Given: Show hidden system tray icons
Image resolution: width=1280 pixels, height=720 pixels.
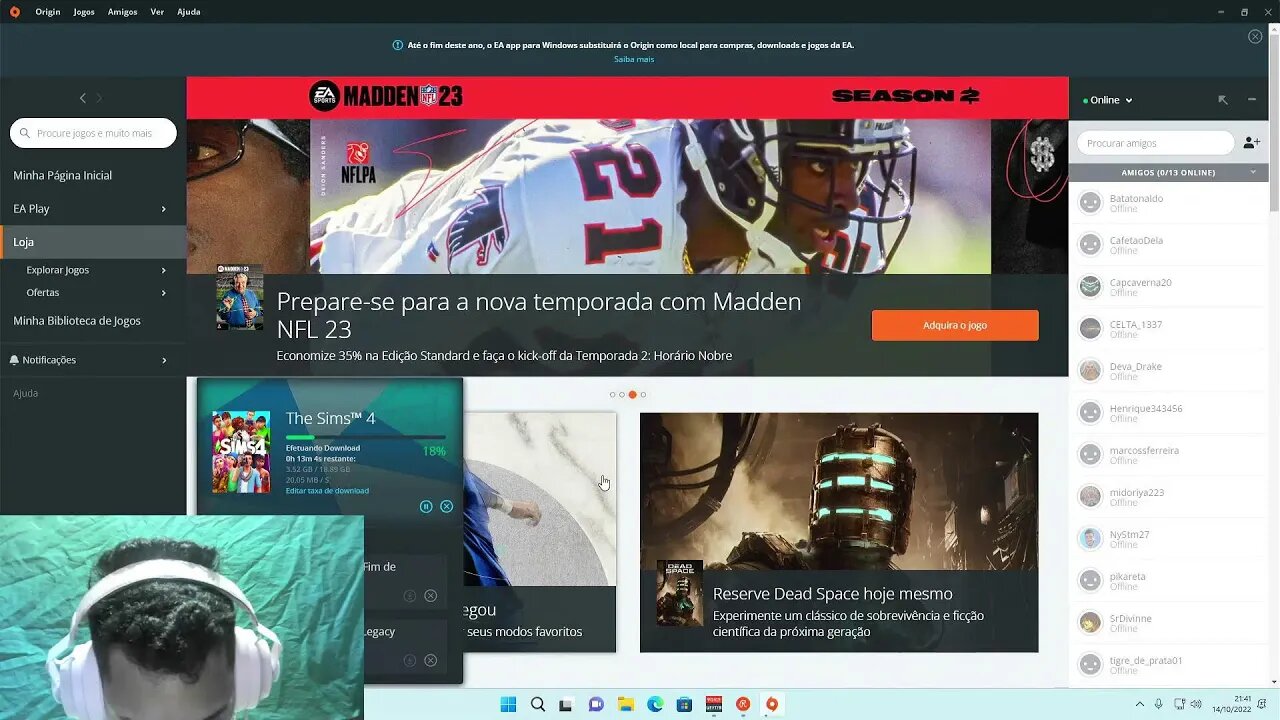Looking at the screenshot, I should [x=1140, y=704].
